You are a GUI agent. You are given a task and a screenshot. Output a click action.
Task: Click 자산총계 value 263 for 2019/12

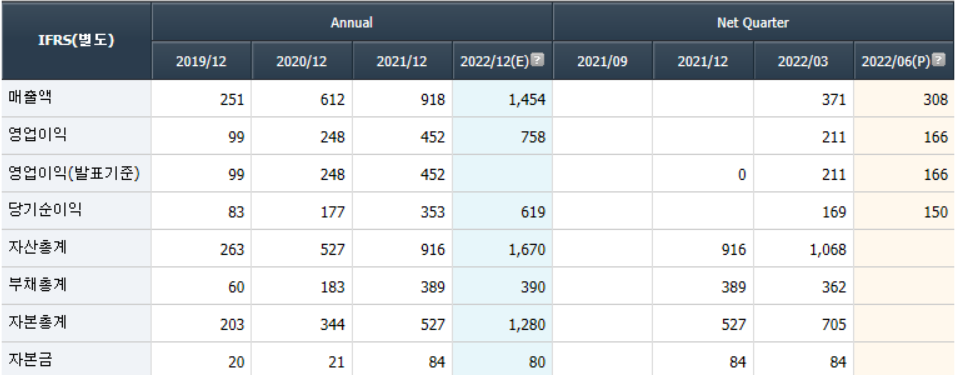(232, 250)
